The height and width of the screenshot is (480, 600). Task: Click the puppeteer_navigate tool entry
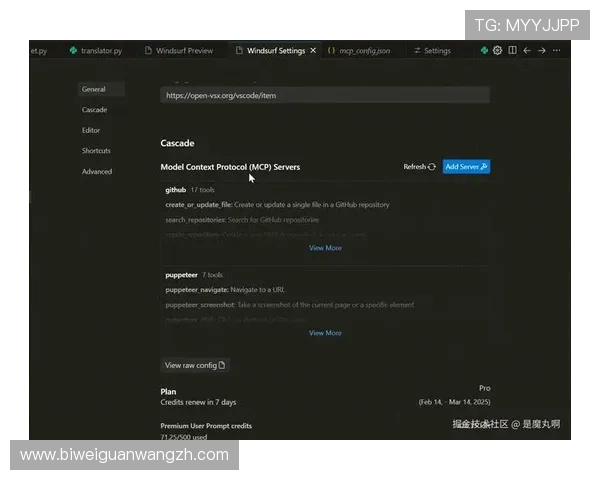pyautogui.click(x=225, y=290)
